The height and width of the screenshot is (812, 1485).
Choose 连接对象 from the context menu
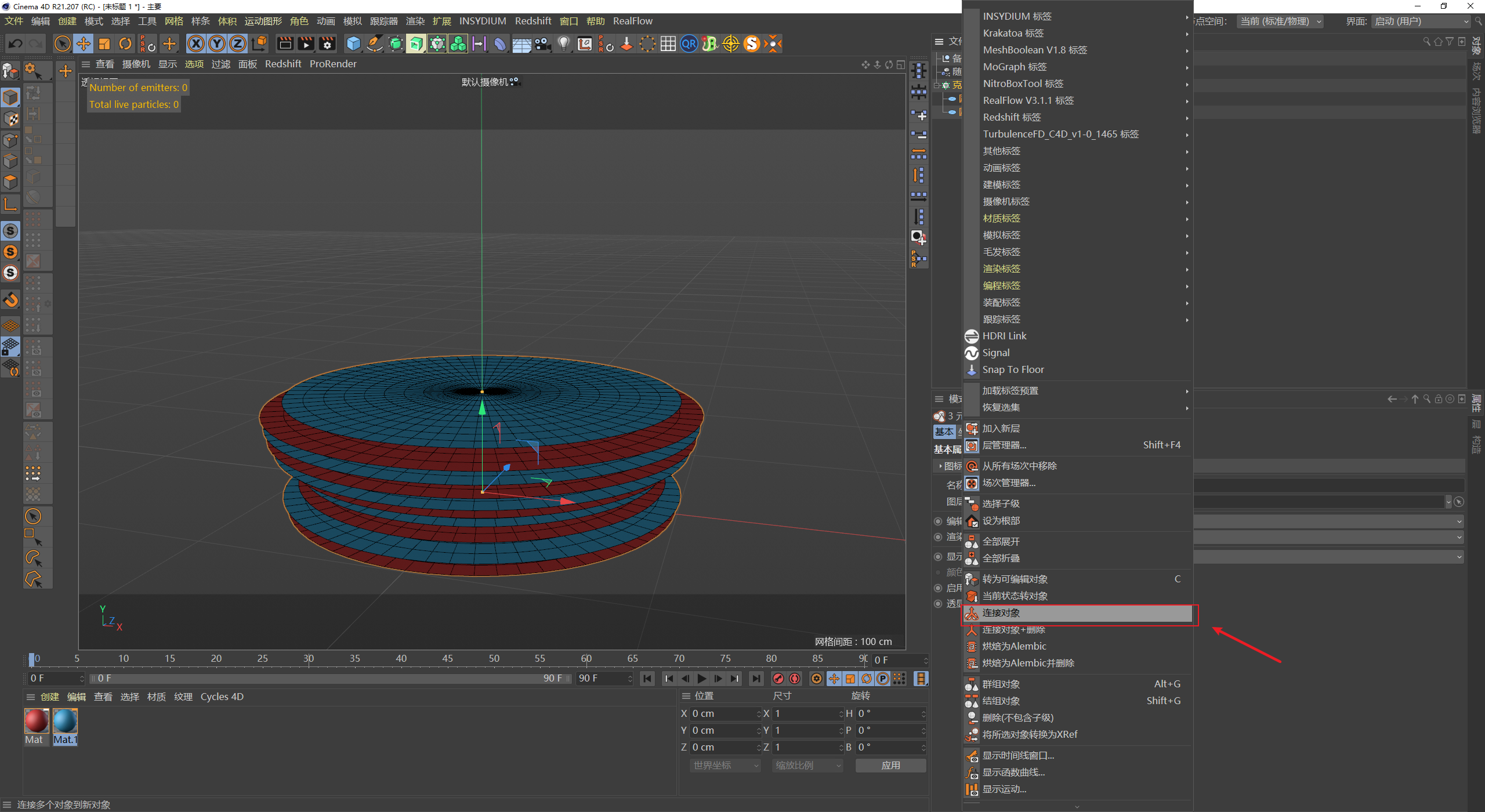click(1078, 613)
